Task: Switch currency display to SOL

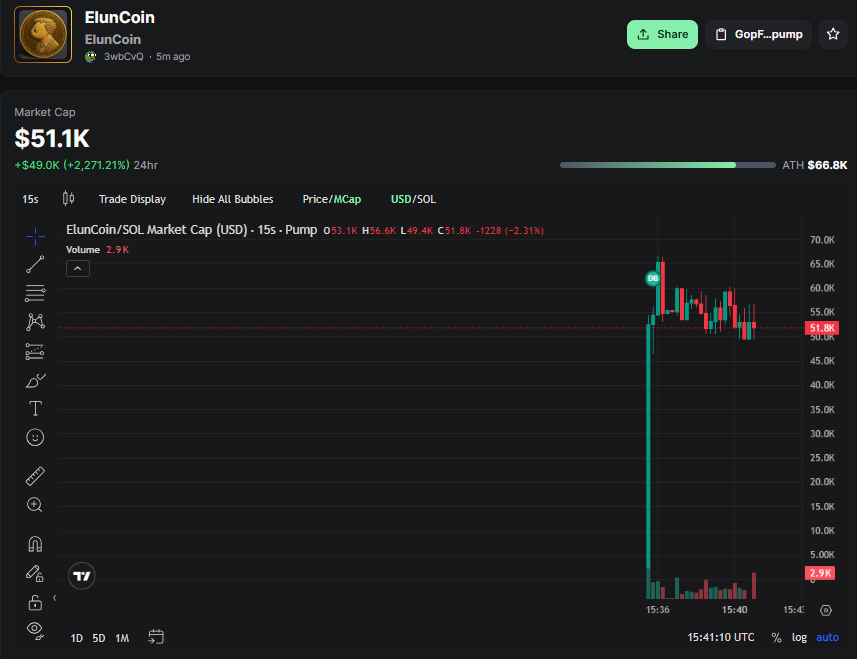Action: [x=426, y=199]
